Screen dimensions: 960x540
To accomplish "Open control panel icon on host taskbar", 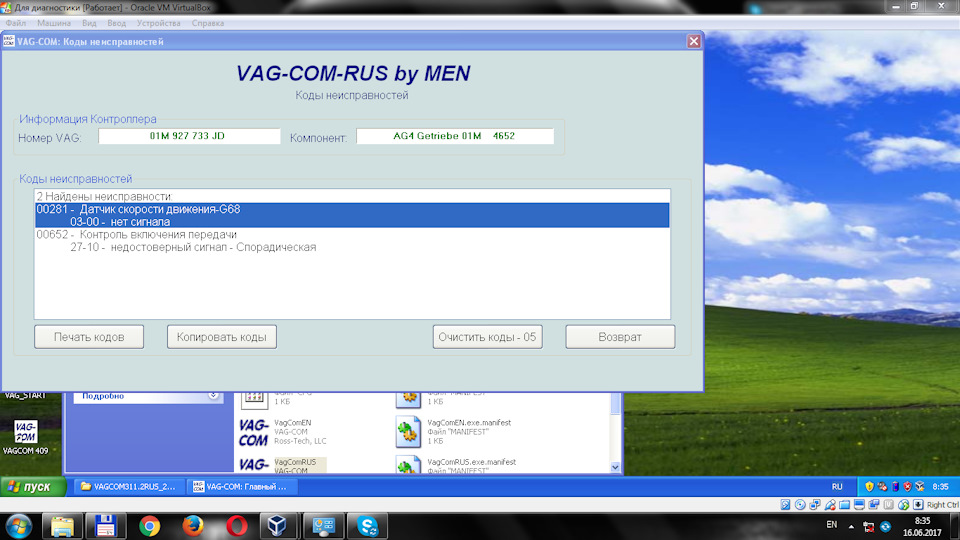I will click(323, 526).
